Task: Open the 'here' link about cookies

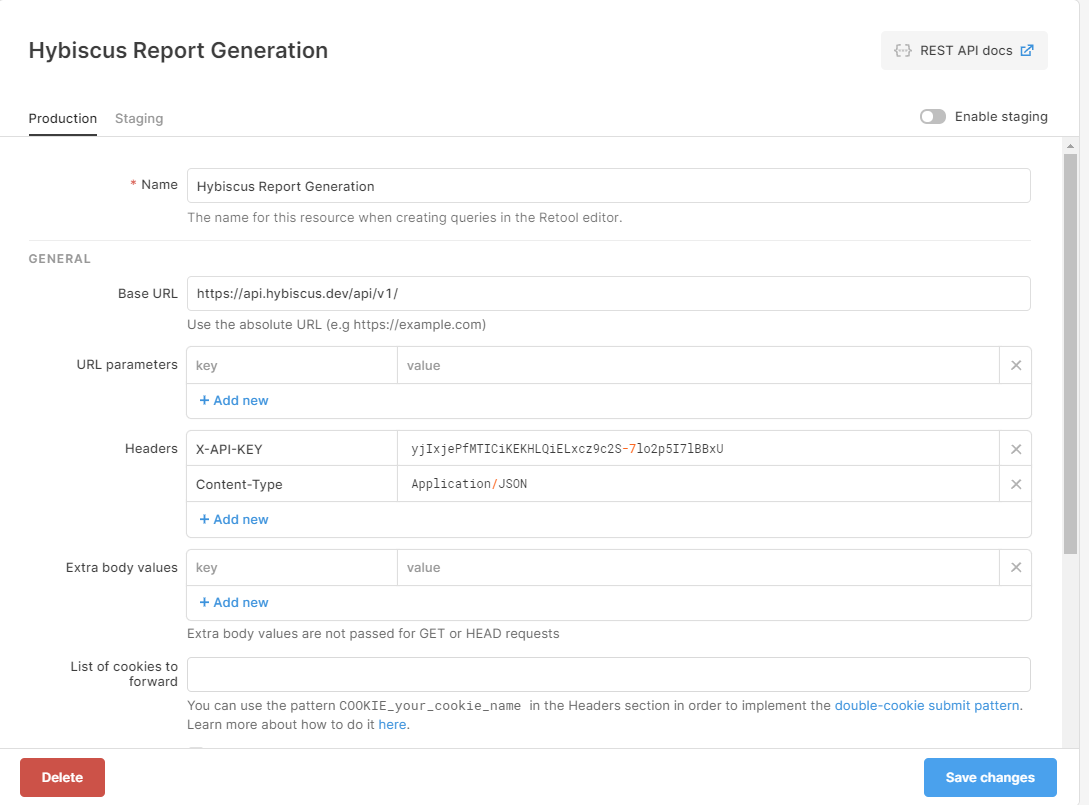Action: click(x=392, y=724)
